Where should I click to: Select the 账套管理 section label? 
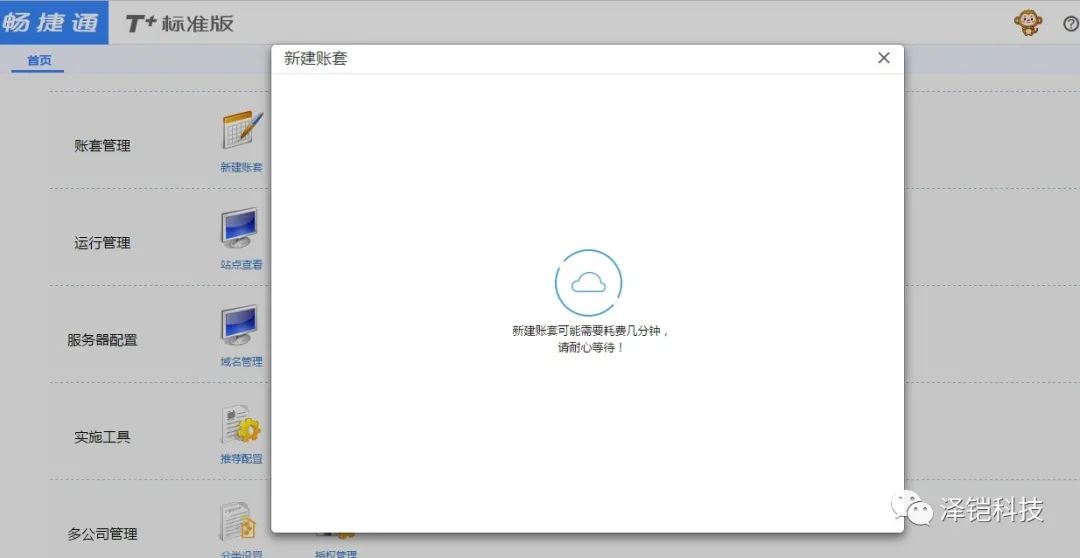(102, 146)
